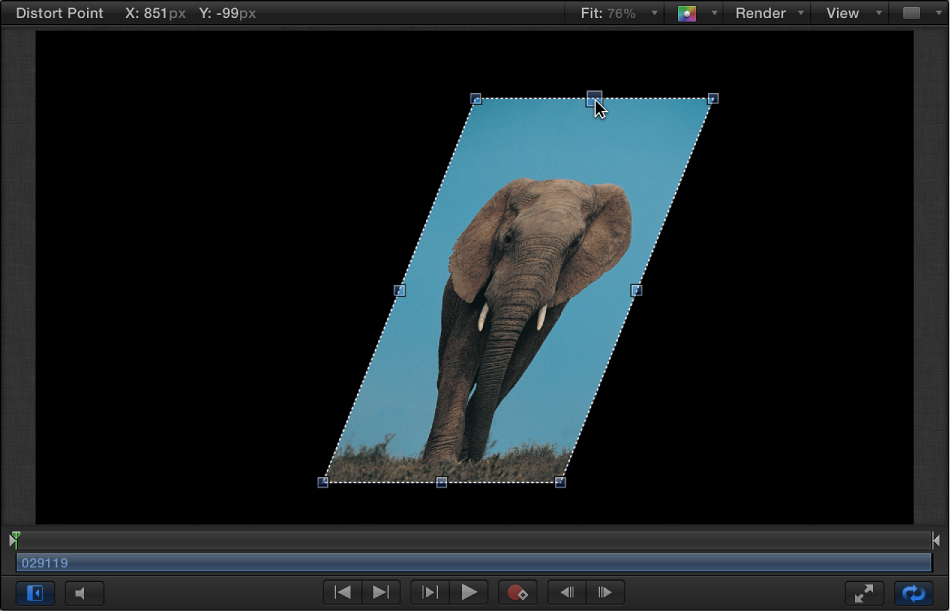The height and width of the screenshot is (612, 950).
Task: Click the View icon in the top toolbar
Action: [x=843, y=13]
